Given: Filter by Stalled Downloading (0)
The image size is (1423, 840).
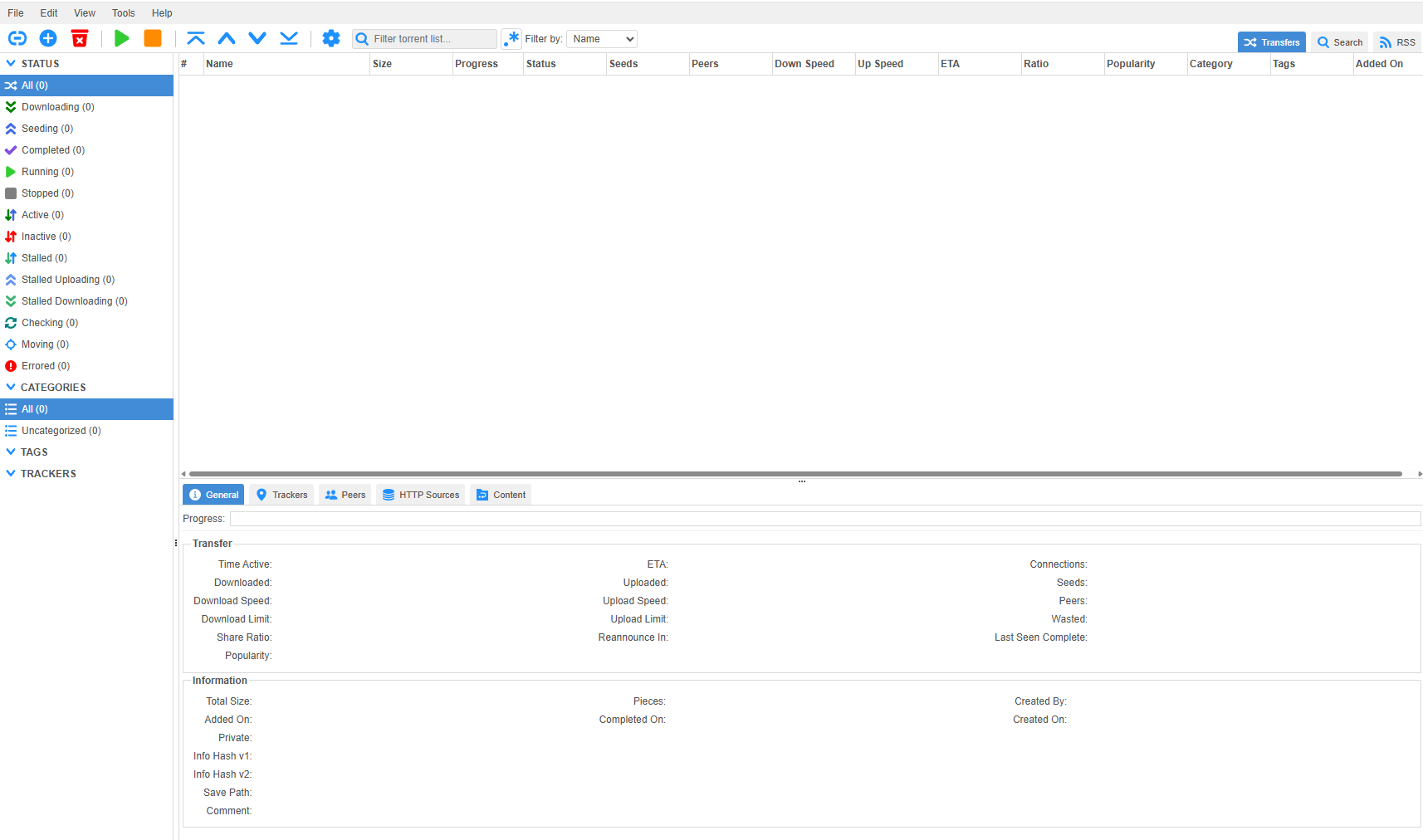Looking at the screenshot, I should tap(86, 301).
